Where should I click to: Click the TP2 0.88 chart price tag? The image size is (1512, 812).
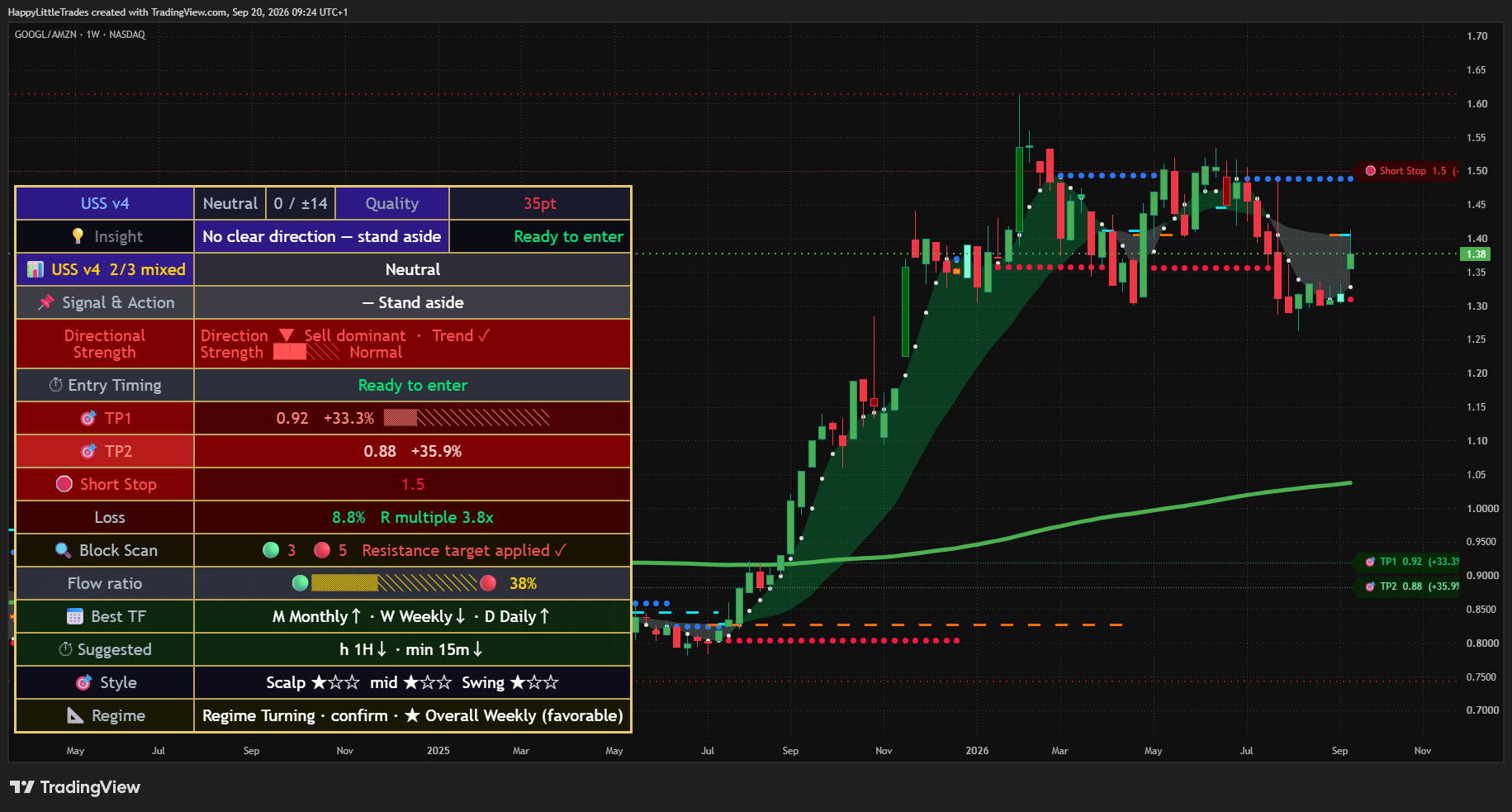point(1407,586)
